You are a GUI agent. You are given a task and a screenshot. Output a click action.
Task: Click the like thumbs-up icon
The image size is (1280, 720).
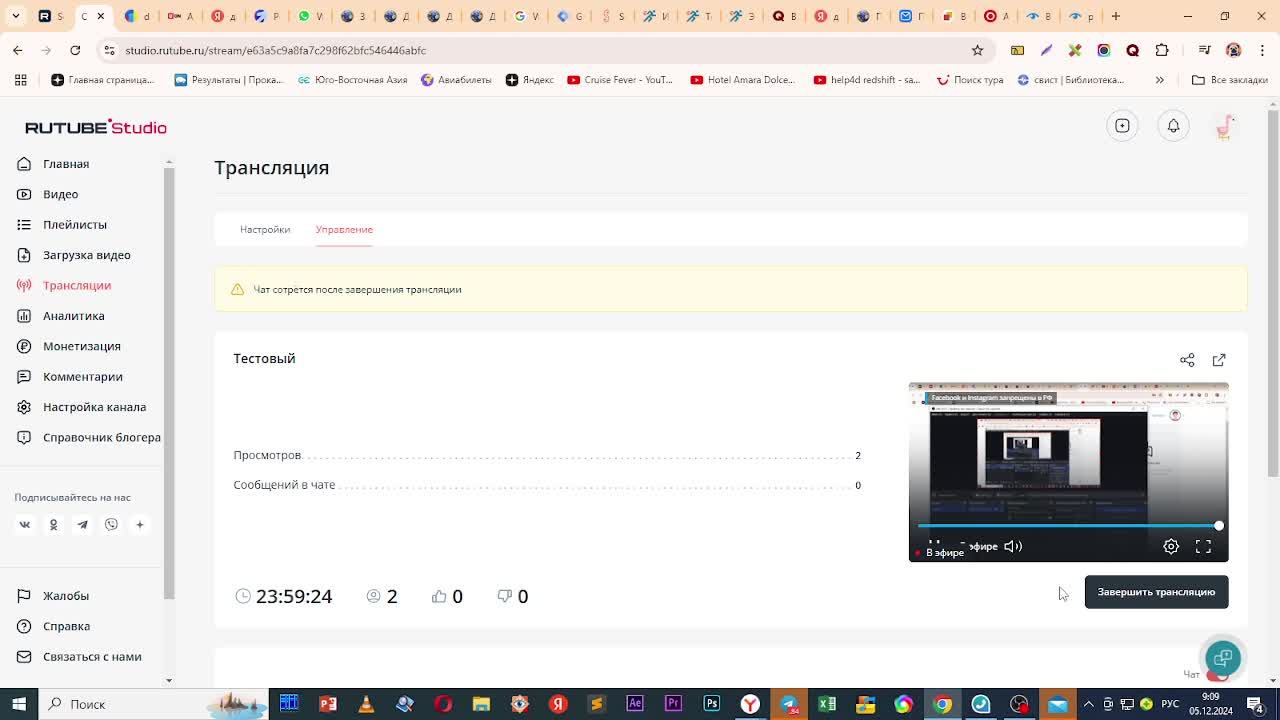[x=439, y=596]
